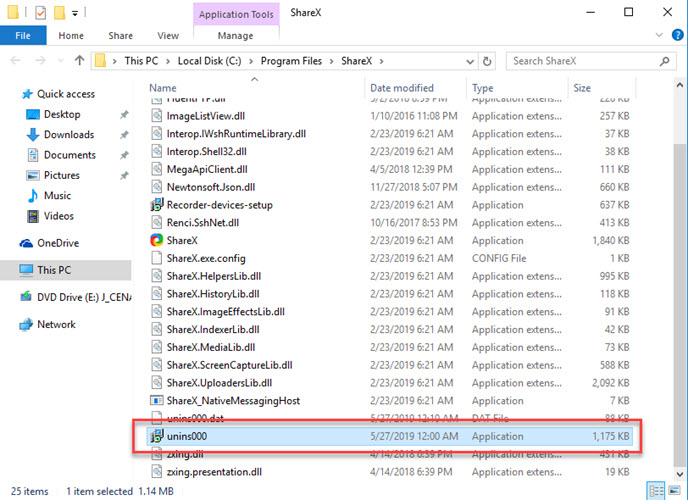This screenshot has height=500, width=688.
Task: Select the ShareX.UploadersLib.dll file
Action: coord(219,383)
